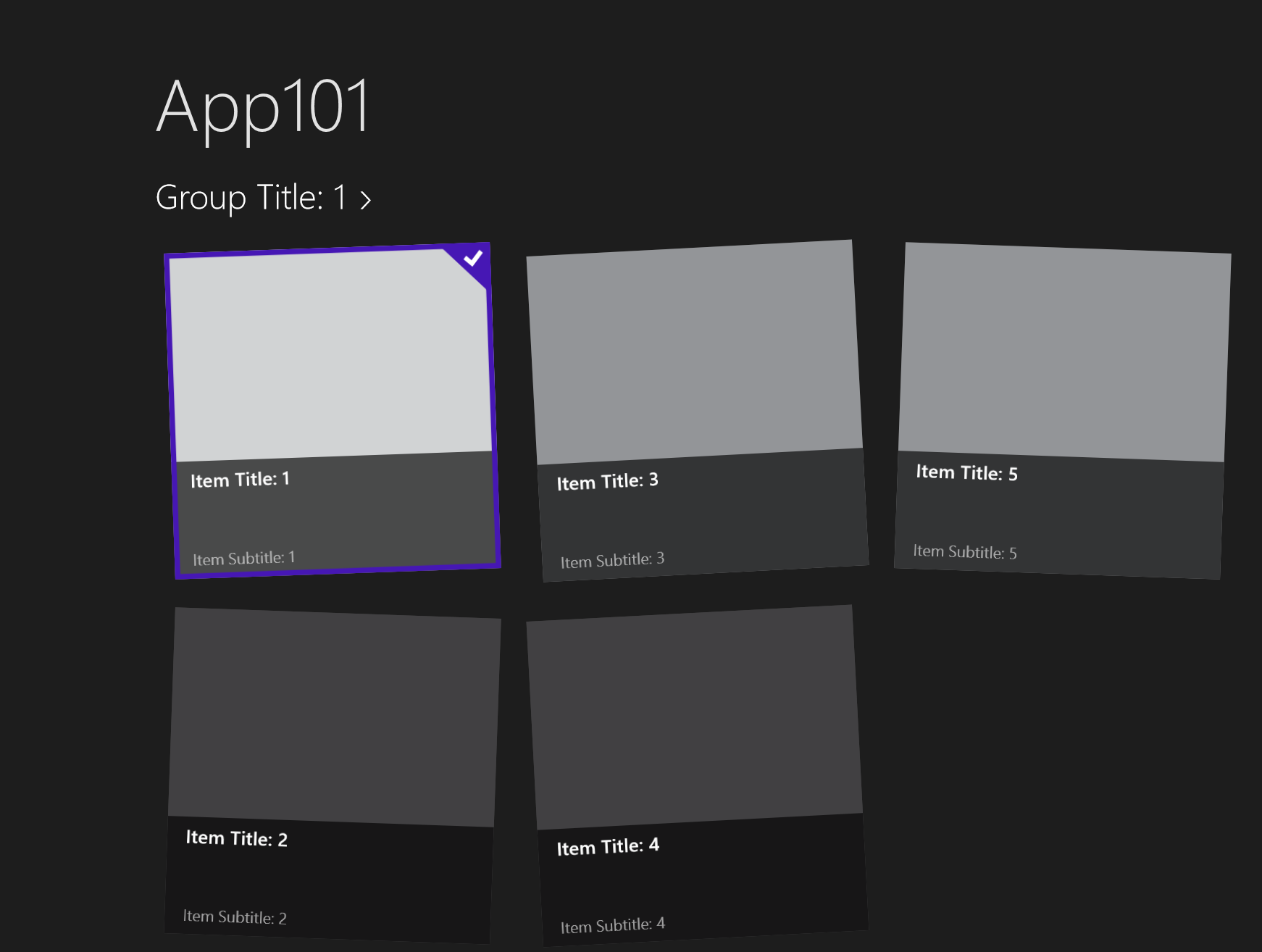
Task: Select the Item 4 image placeholder
Action: point(694,717)
